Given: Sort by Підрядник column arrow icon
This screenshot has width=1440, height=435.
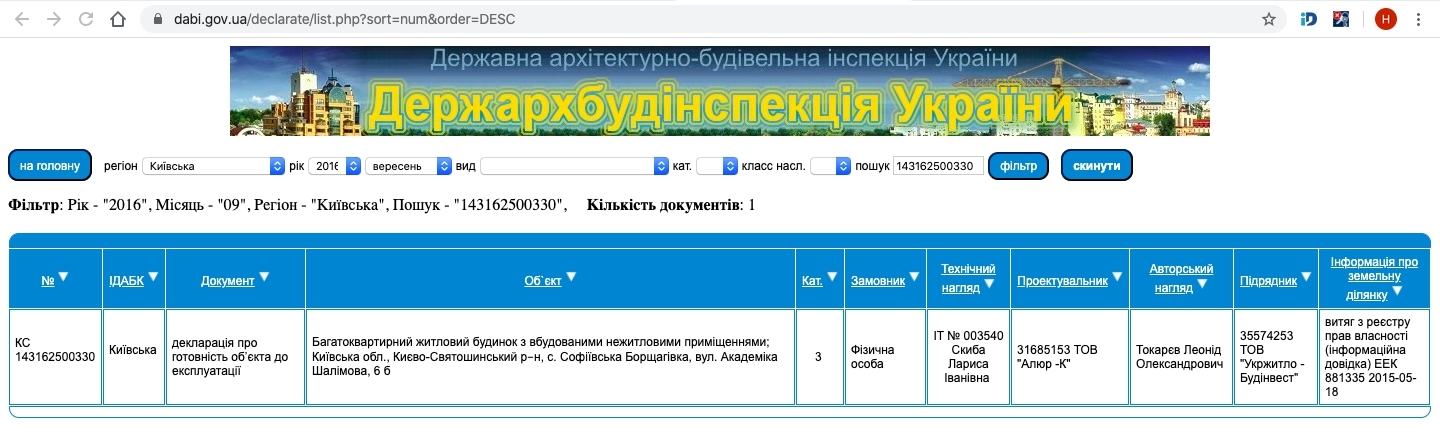Looking at the screenshot, I should pos(1306,277).
